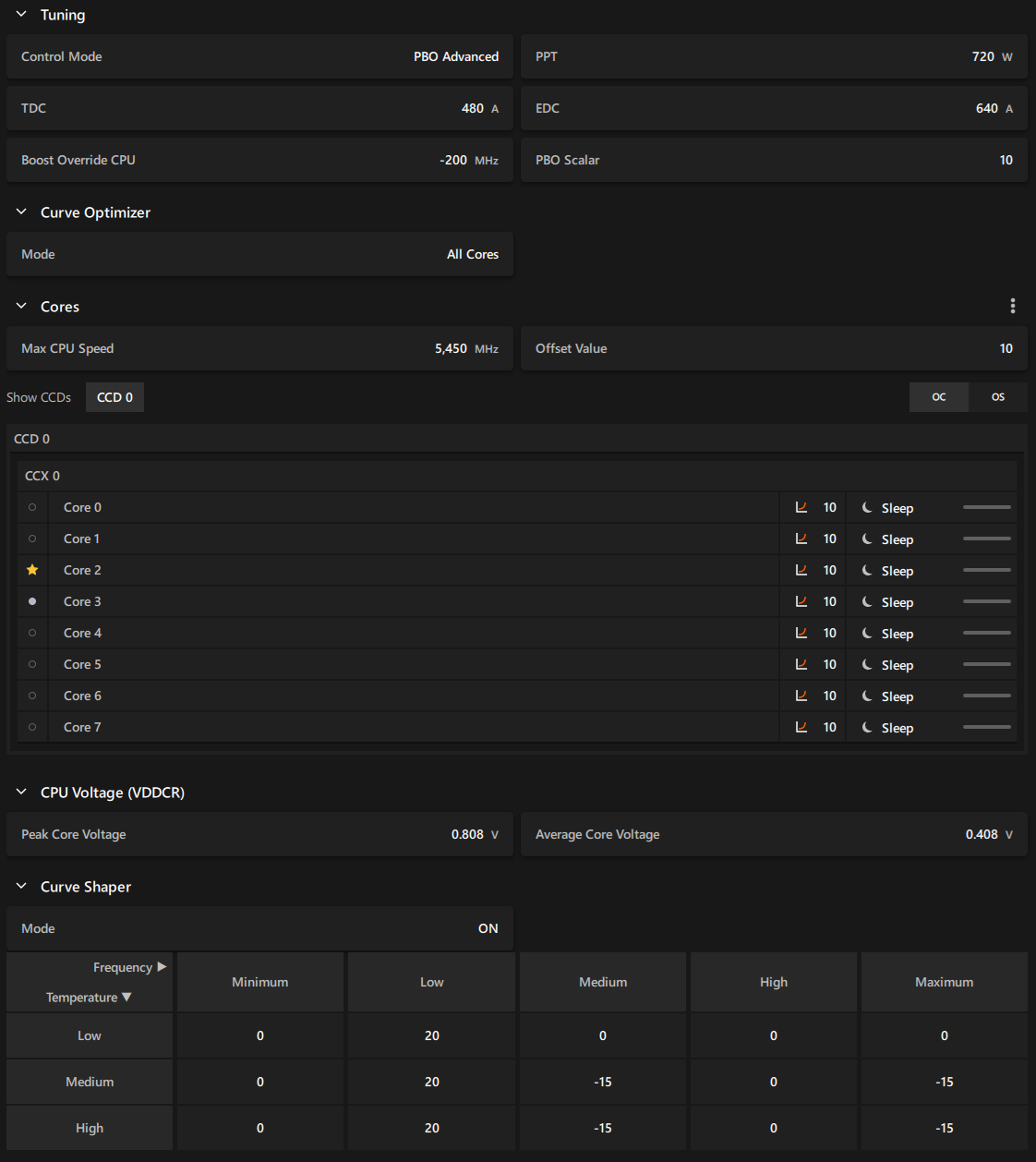This screenshot has height=1162, width=1036.
Task: Click the sleep moon icon for Core 7
Action: (867, 727)
